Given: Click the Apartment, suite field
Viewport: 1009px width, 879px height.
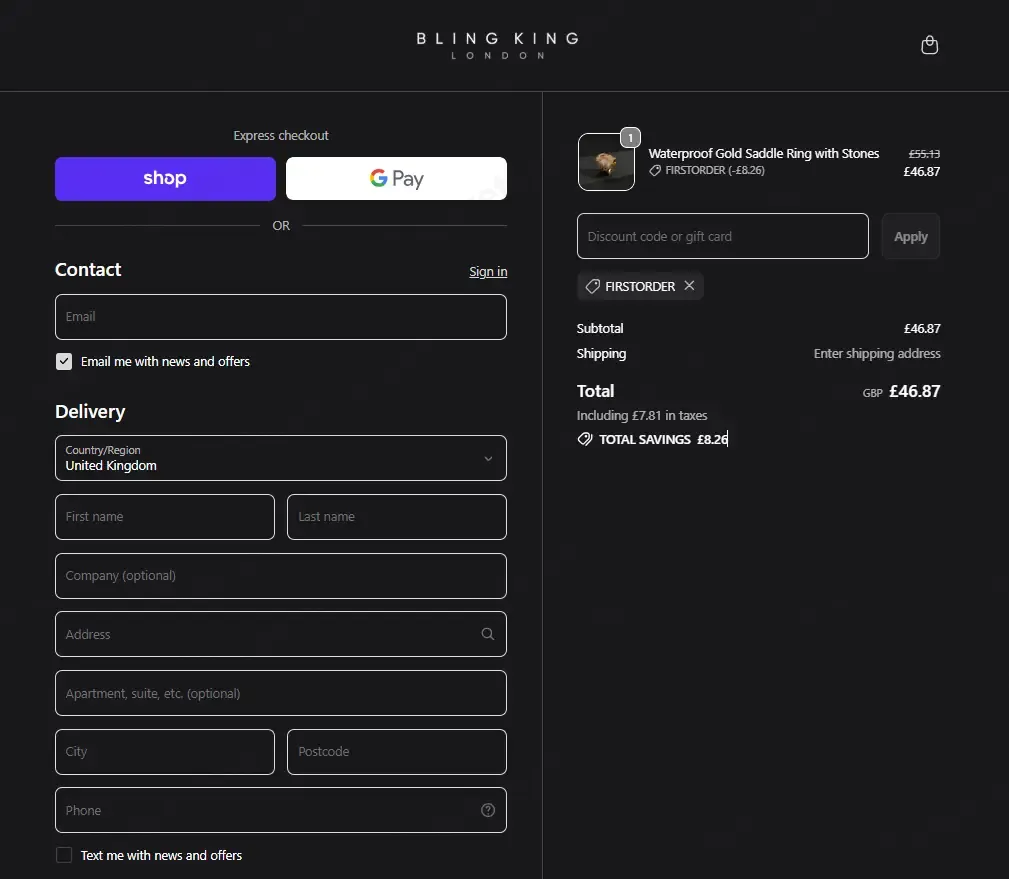Looking at the screenshot, I should click(x=281, y=693).
